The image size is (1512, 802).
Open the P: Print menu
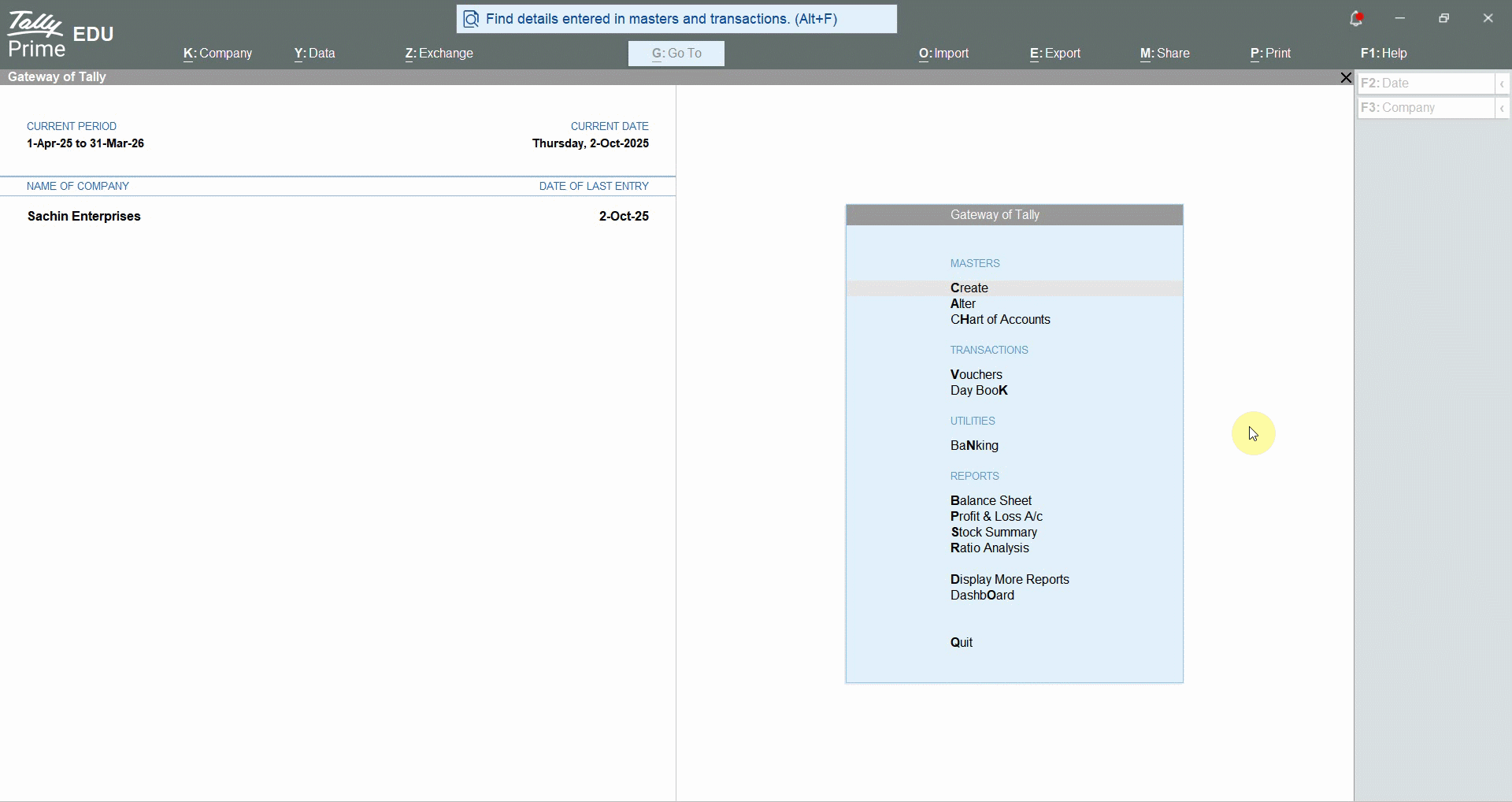tap(1270, 54)
